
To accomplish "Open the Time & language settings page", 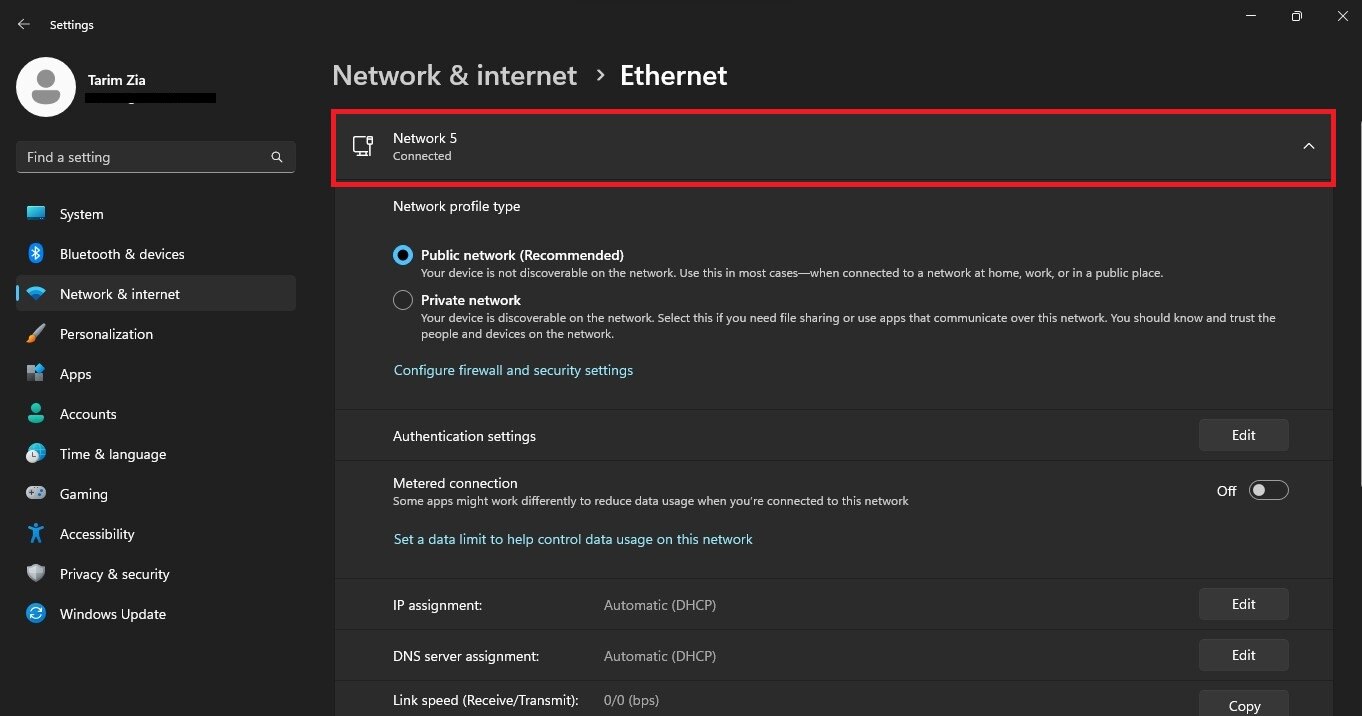I will pyautogui.click(x=112, y=454).
